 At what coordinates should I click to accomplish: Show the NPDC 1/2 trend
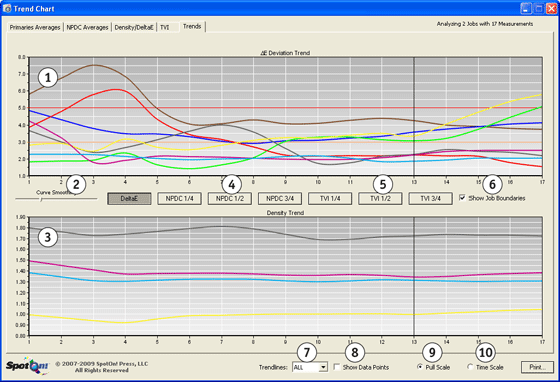(230, 198)
